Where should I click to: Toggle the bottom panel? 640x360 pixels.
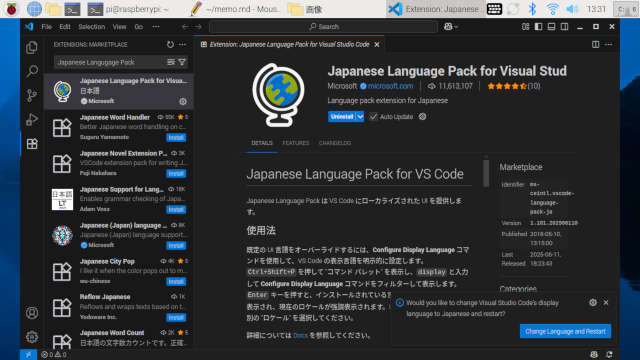point(551,27)
